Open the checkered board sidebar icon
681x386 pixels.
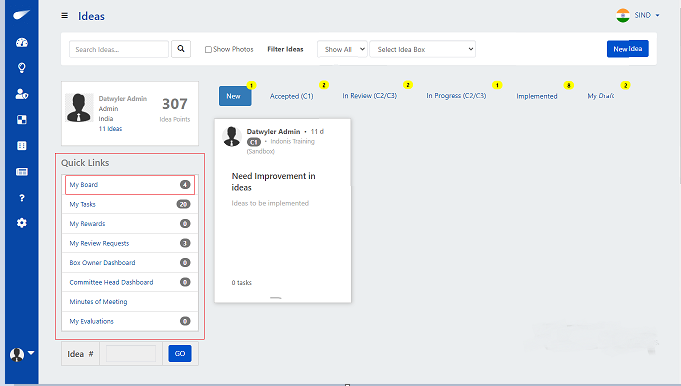click(22, 120)
